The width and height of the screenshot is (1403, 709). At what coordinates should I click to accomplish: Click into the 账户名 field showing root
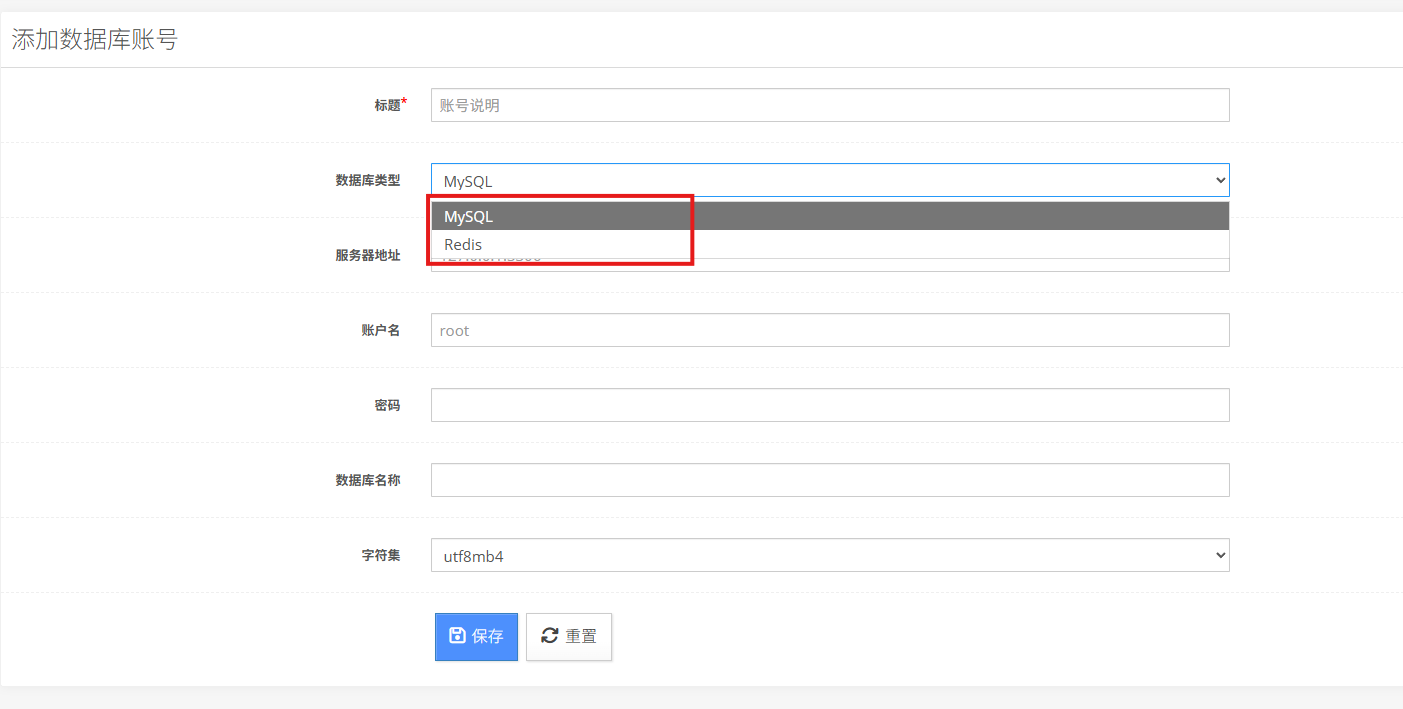pos(829,330)
